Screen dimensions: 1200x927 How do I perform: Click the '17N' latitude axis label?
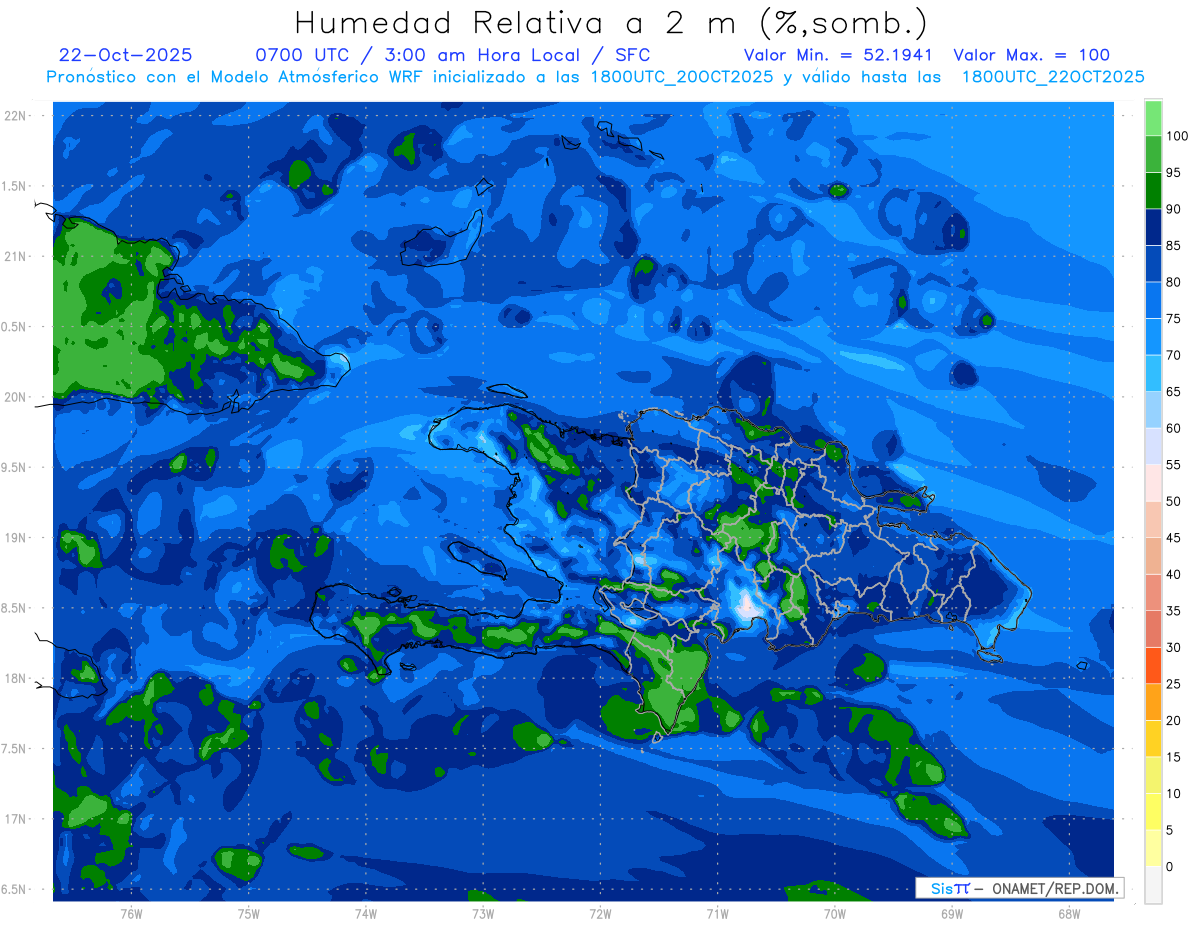[x=15, y=819]
